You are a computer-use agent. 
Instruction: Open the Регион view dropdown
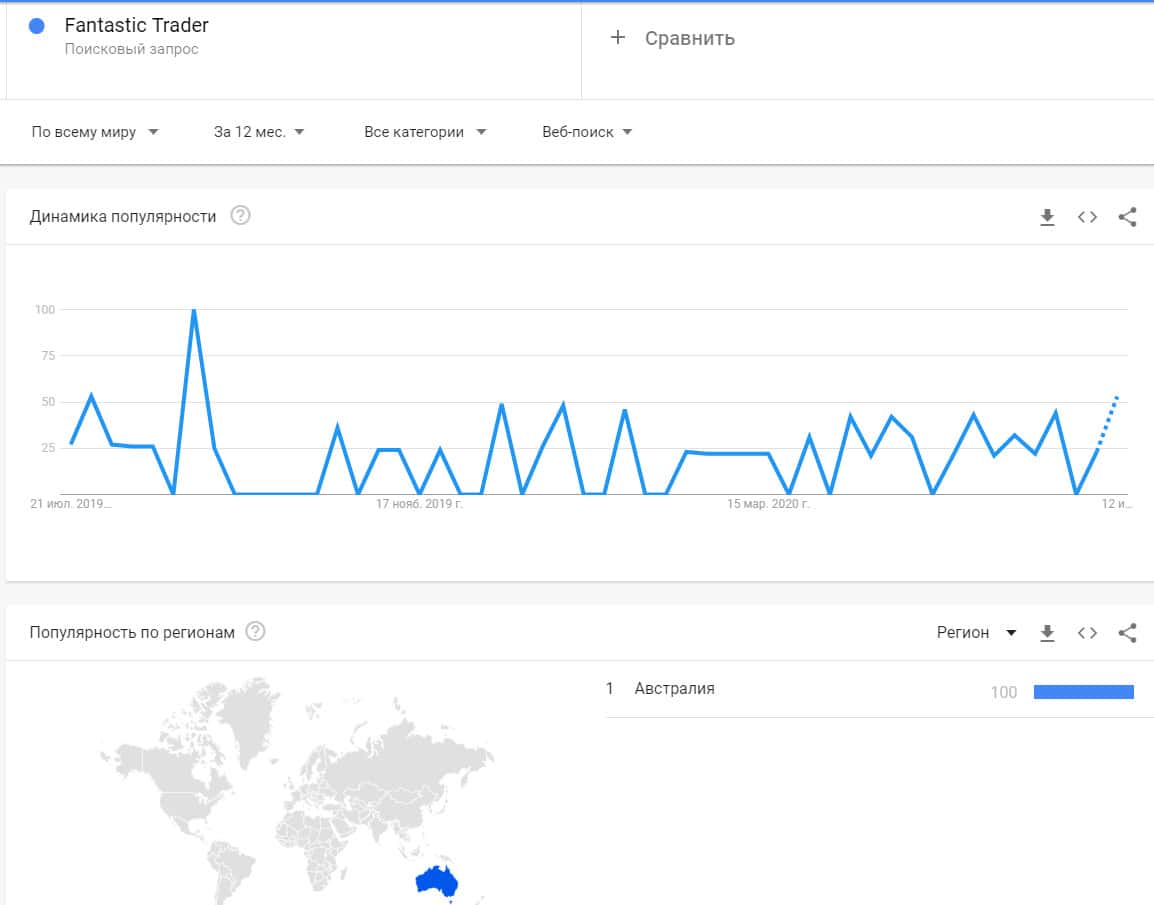(x=976, y=633)
